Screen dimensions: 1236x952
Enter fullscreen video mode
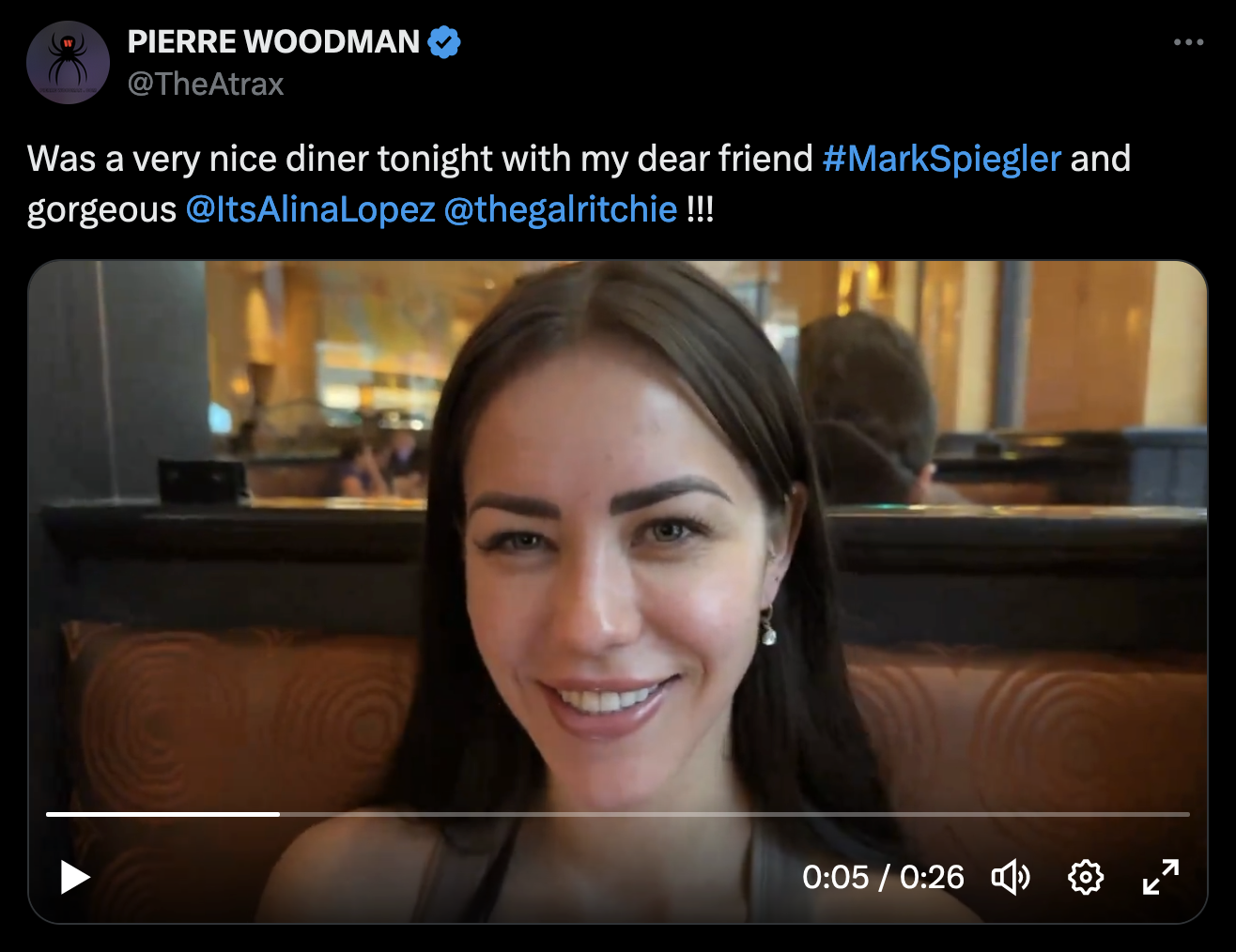pyautogui.click(x=1161, y=878)
